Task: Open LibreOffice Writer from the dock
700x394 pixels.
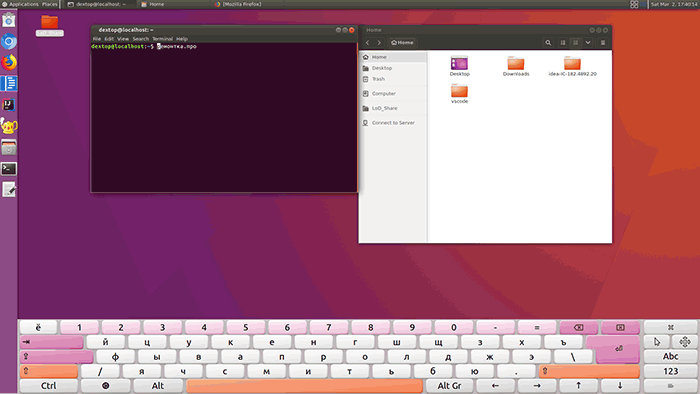Action: point(8,83)
